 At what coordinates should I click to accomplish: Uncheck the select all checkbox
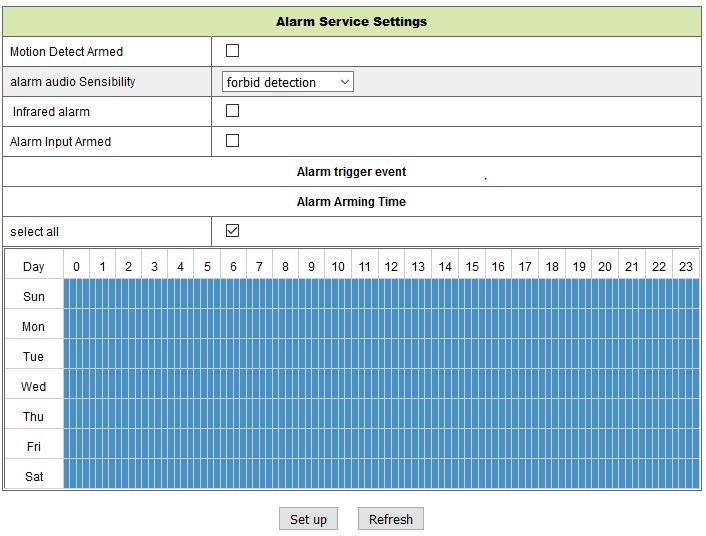(232, 231)
